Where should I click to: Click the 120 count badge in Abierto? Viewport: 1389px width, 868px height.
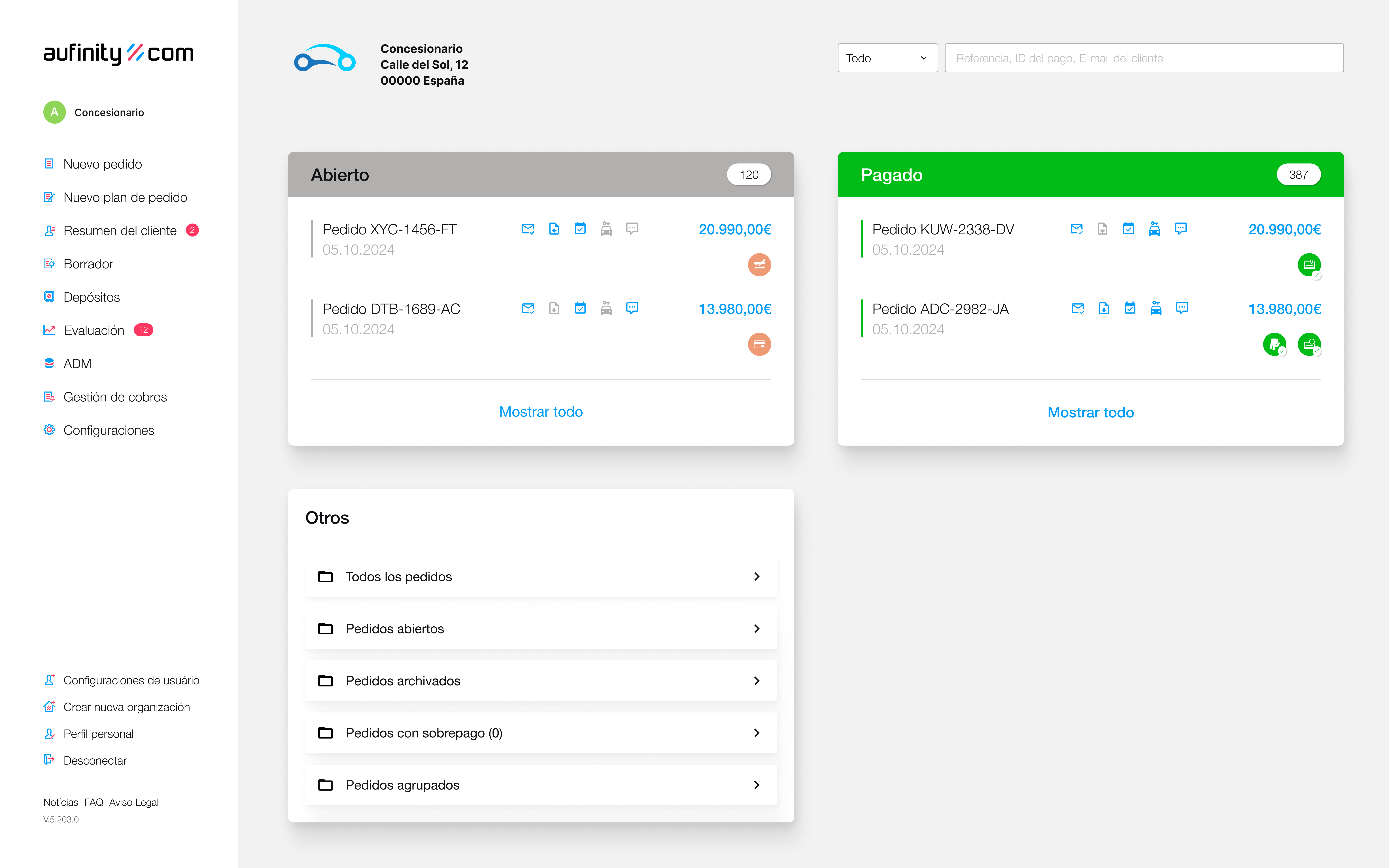pyautogui.click(x=749, y=175)
